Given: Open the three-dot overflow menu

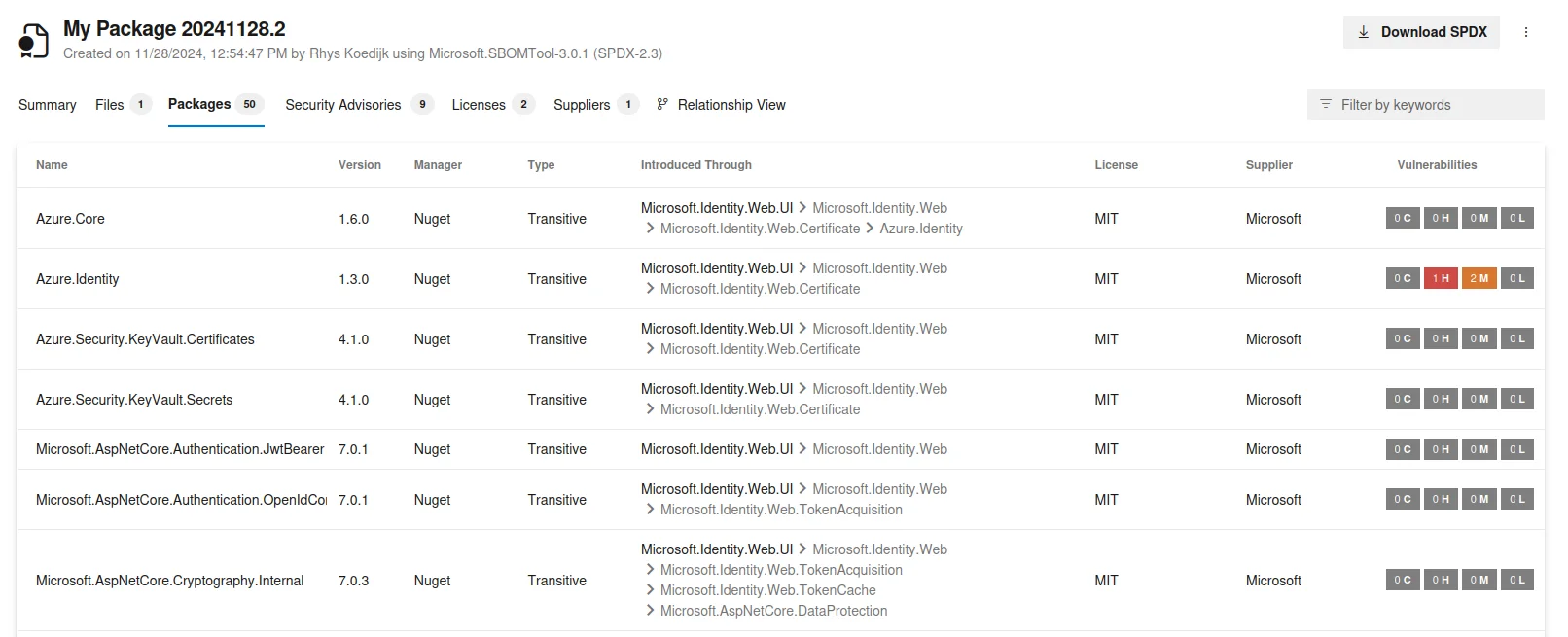Looking at the screenshot, I should (x=1525, y=32).
